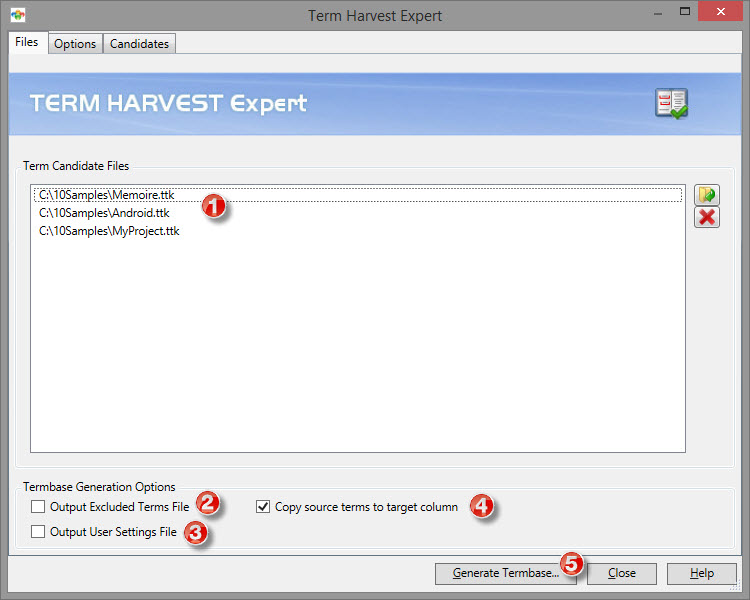Uncheck Copy source terms to target column
The width and height of the screenshot is (750, 600).
[x=263, y=506]
